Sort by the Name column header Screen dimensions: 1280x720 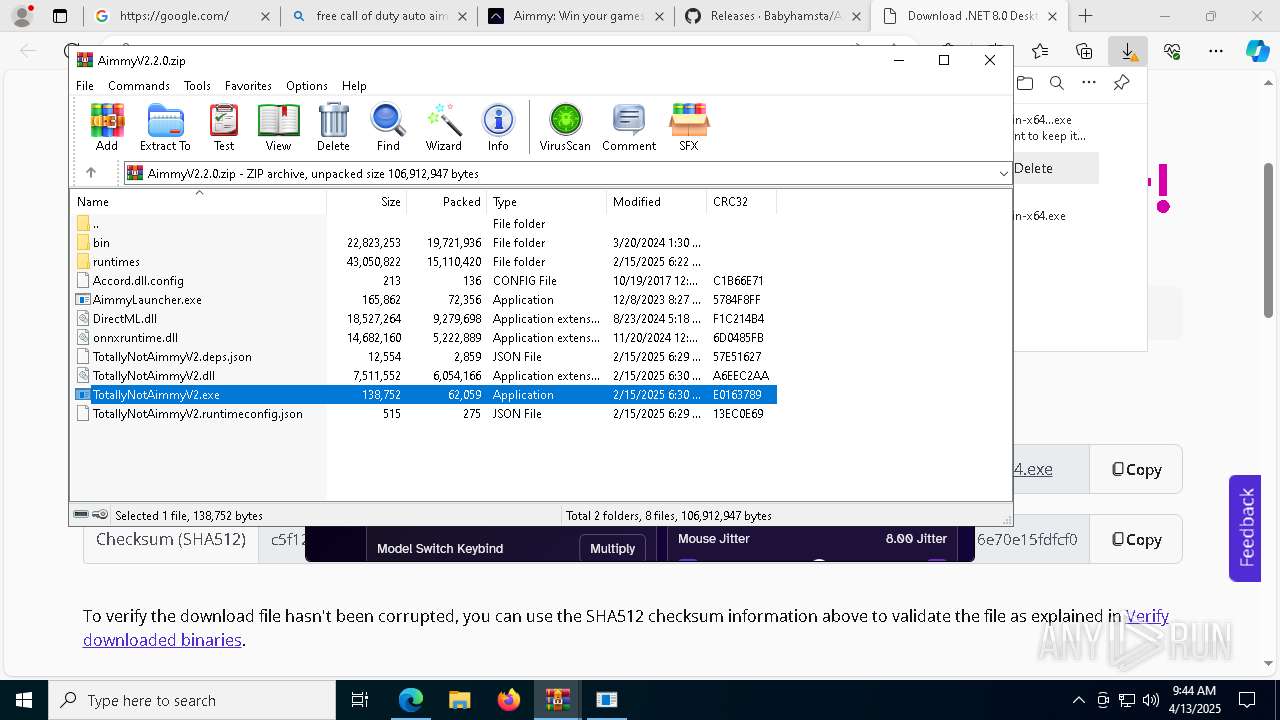[x=198, y=202]
